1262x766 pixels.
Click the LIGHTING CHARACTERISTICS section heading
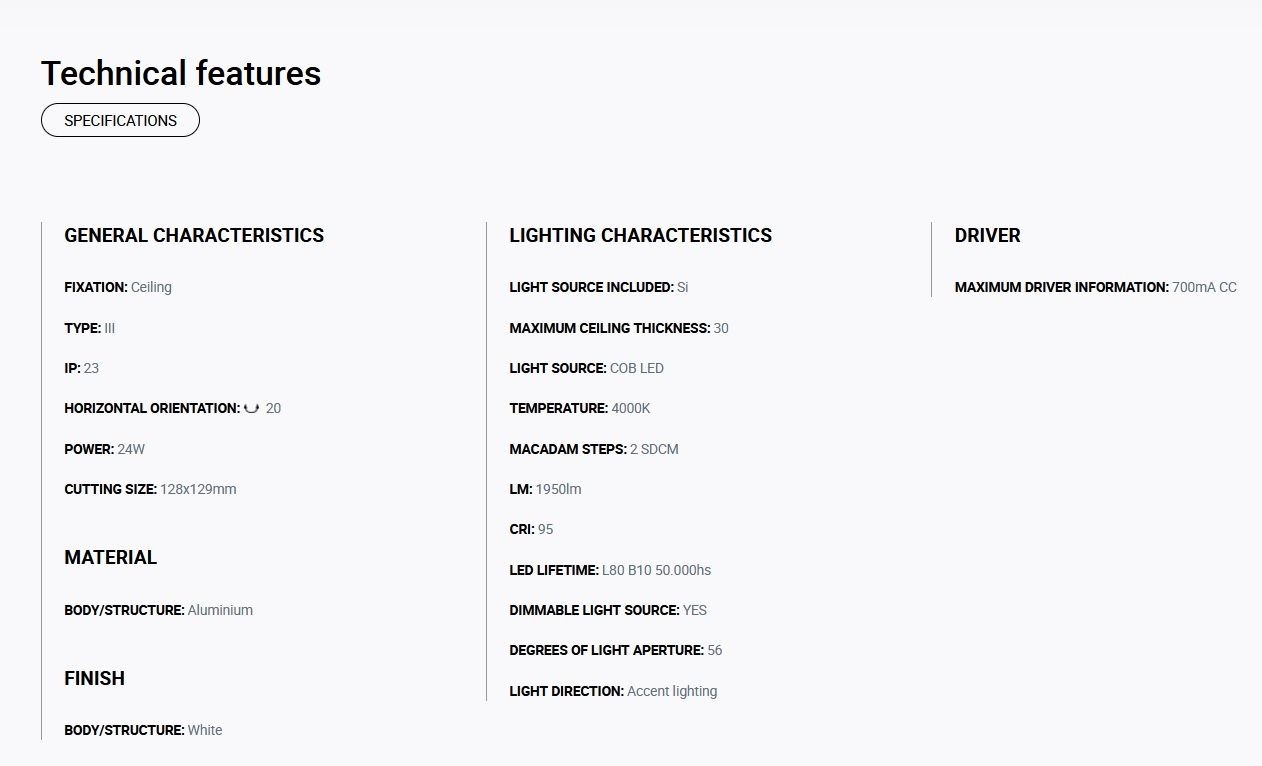pos(641,235)
